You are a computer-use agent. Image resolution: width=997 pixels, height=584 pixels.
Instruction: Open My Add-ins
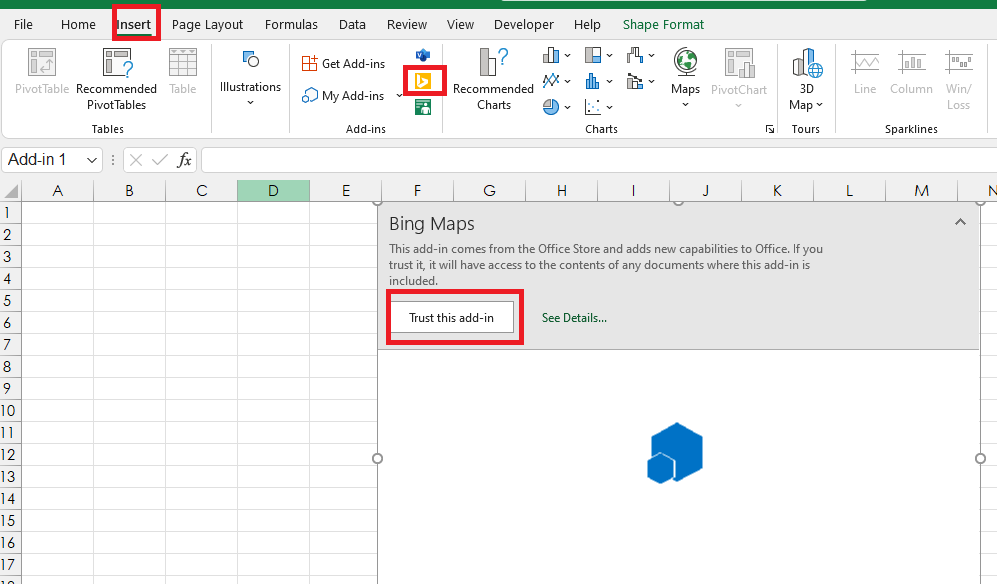pos(343,95)
